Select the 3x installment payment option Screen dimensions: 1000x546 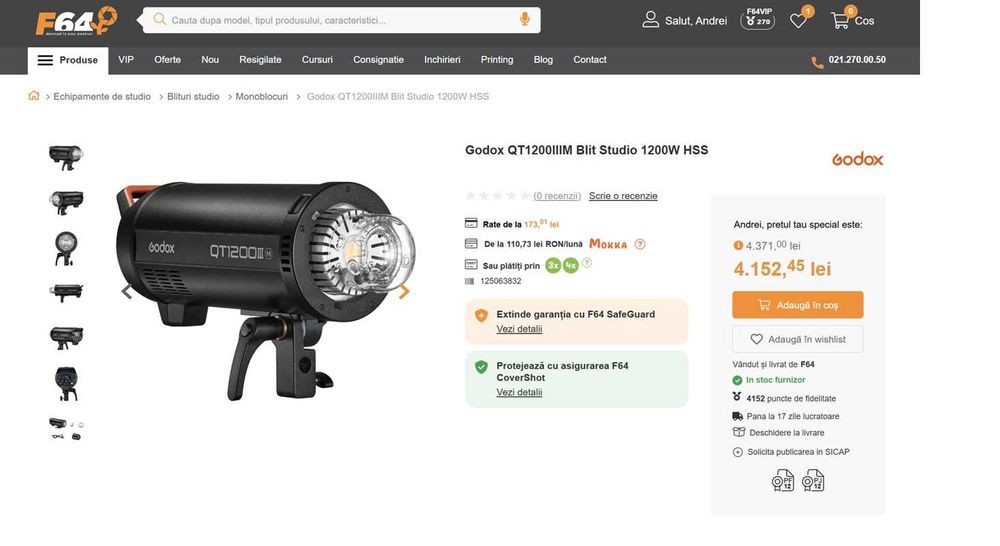point(553,266)
